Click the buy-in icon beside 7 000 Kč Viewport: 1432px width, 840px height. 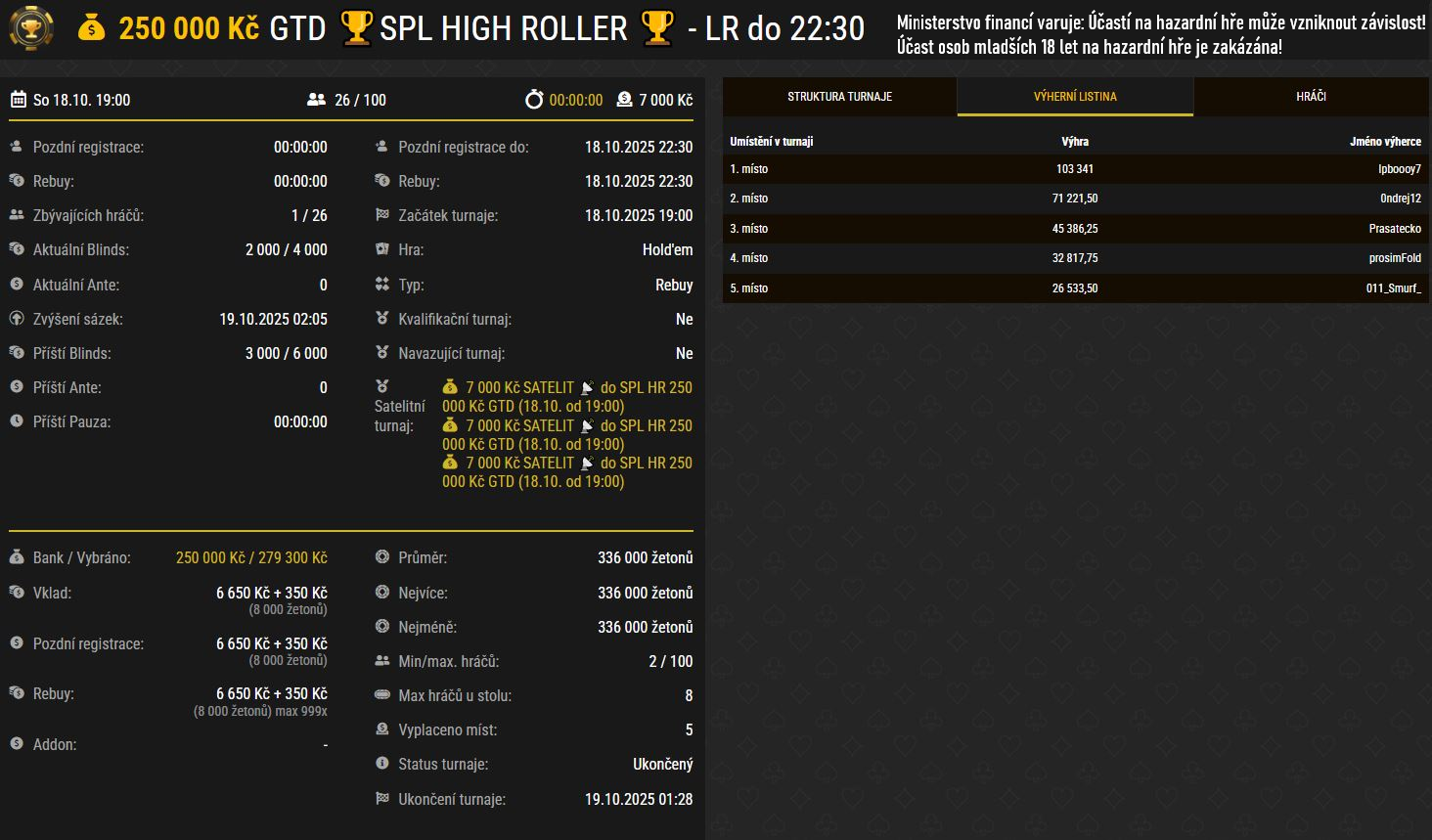click(624, 100)
